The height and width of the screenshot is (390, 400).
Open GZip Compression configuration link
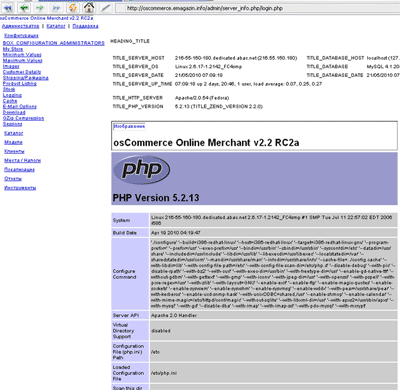(23, 118)
